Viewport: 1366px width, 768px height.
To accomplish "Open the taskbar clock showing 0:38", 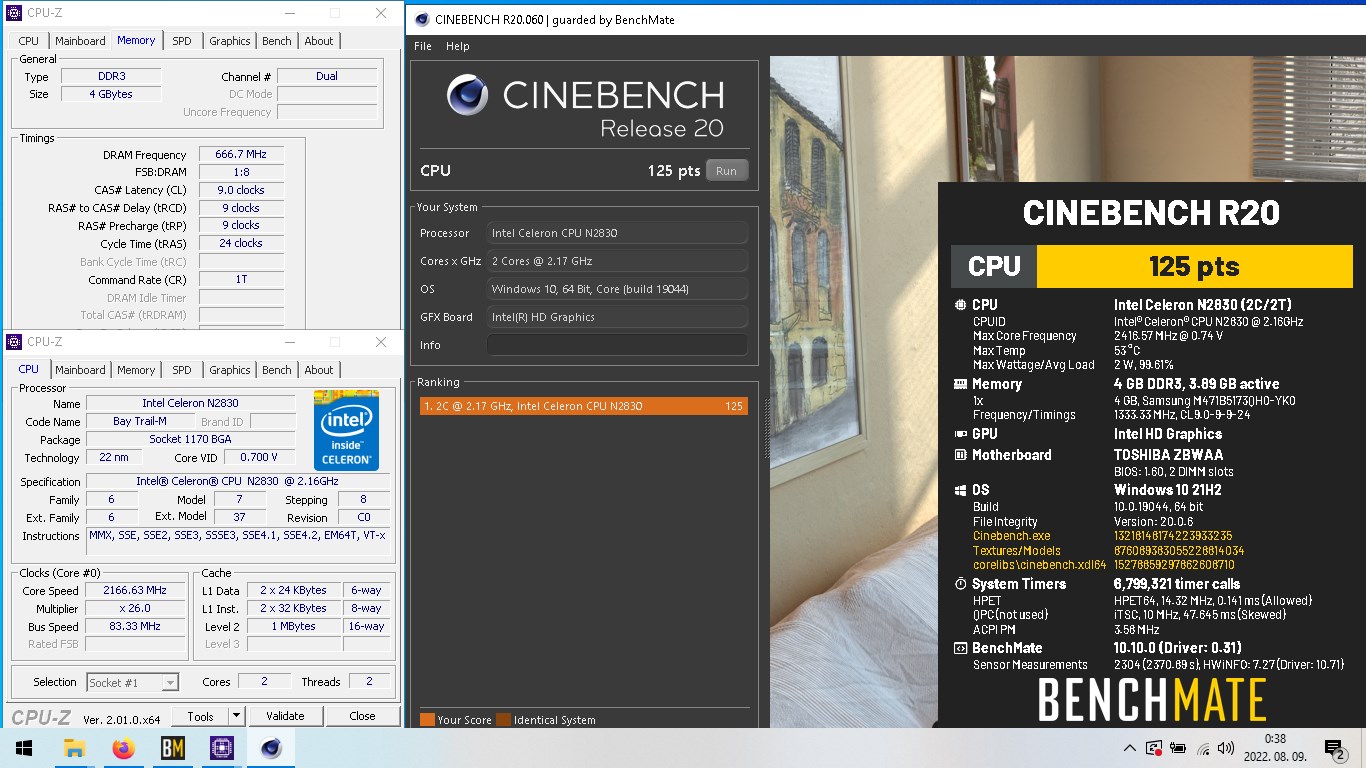I will click(1274, 748).
